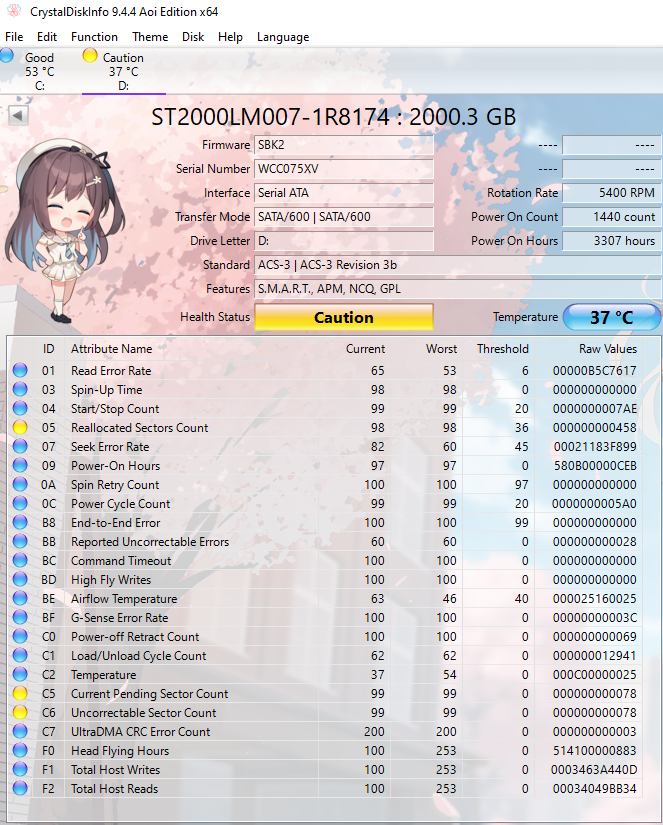Click raw value 00000000458 in Reallocated row

(595, 427)
